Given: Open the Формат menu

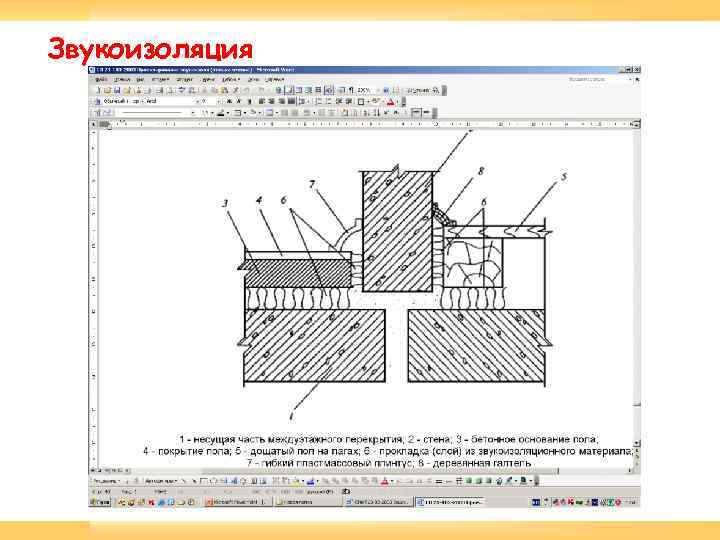Looking at the screenshot, I should (x=185, y=79).
